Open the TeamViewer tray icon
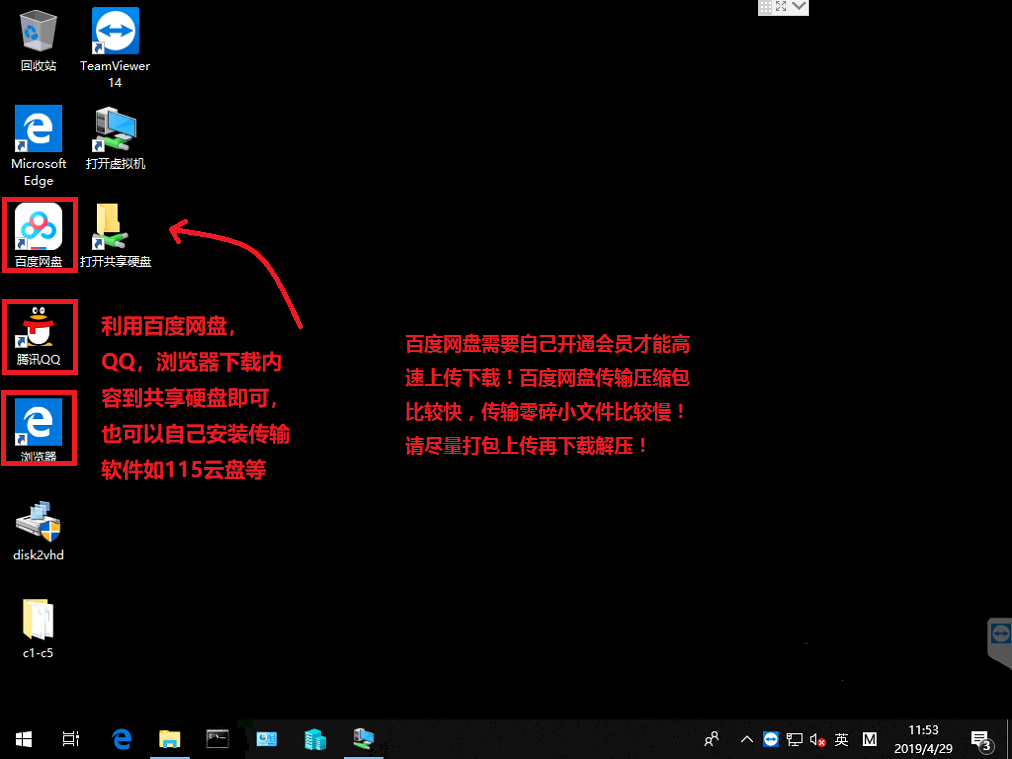The image size is (1012, 759). (771, 739)
